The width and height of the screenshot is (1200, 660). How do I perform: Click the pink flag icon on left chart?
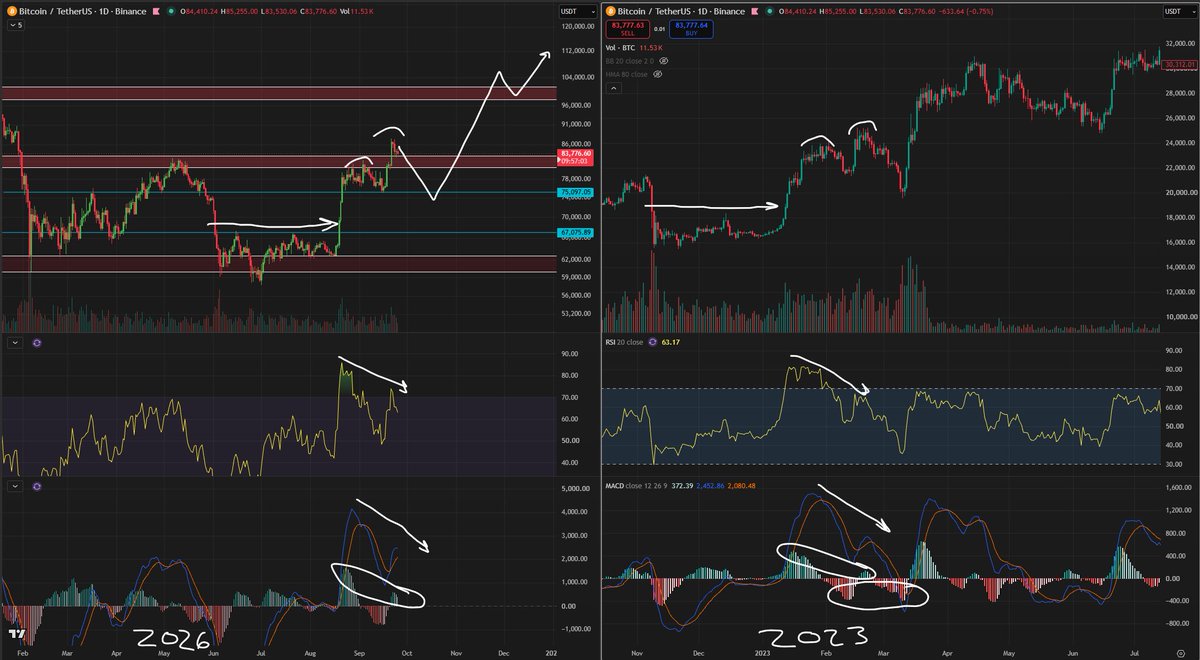pos(156,11)
